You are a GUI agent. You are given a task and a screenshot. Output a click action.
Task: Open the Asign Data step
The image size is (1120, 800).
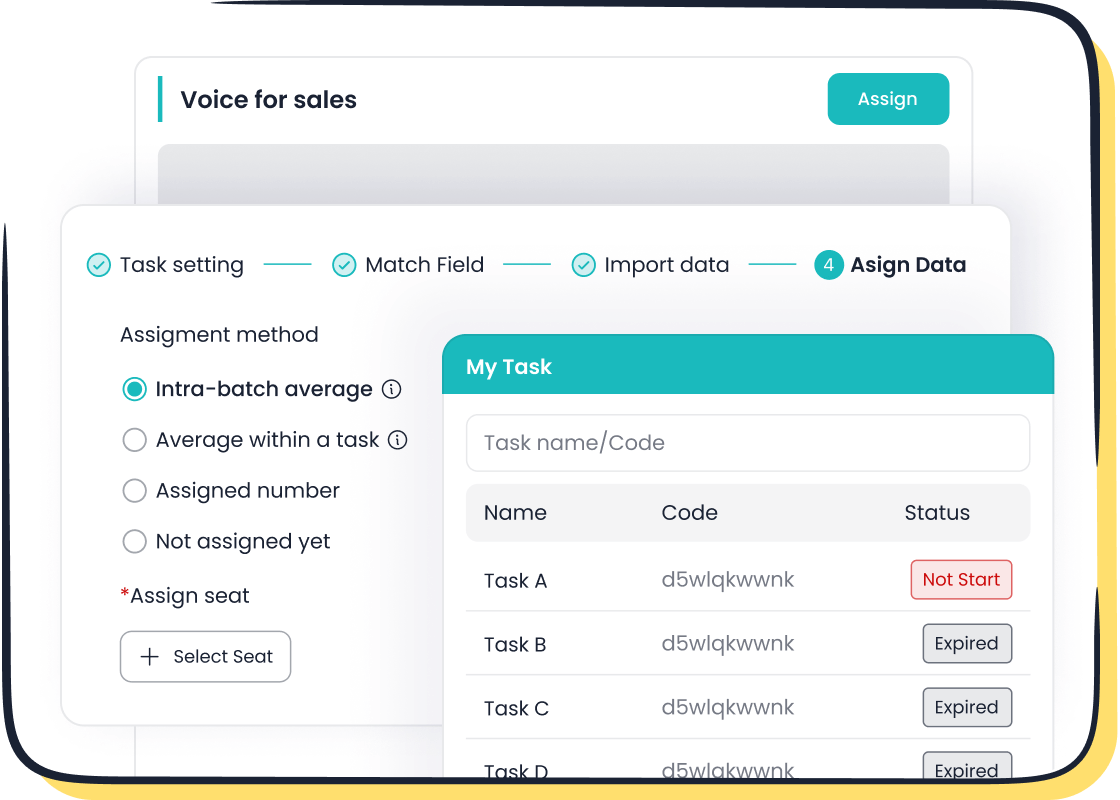click(908, 265)
